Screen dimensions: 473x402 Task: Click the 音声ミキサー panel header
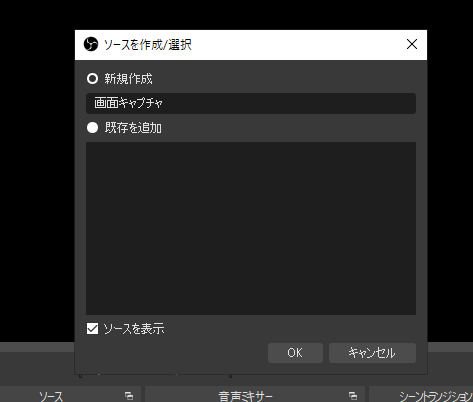[x=255, y=395]
